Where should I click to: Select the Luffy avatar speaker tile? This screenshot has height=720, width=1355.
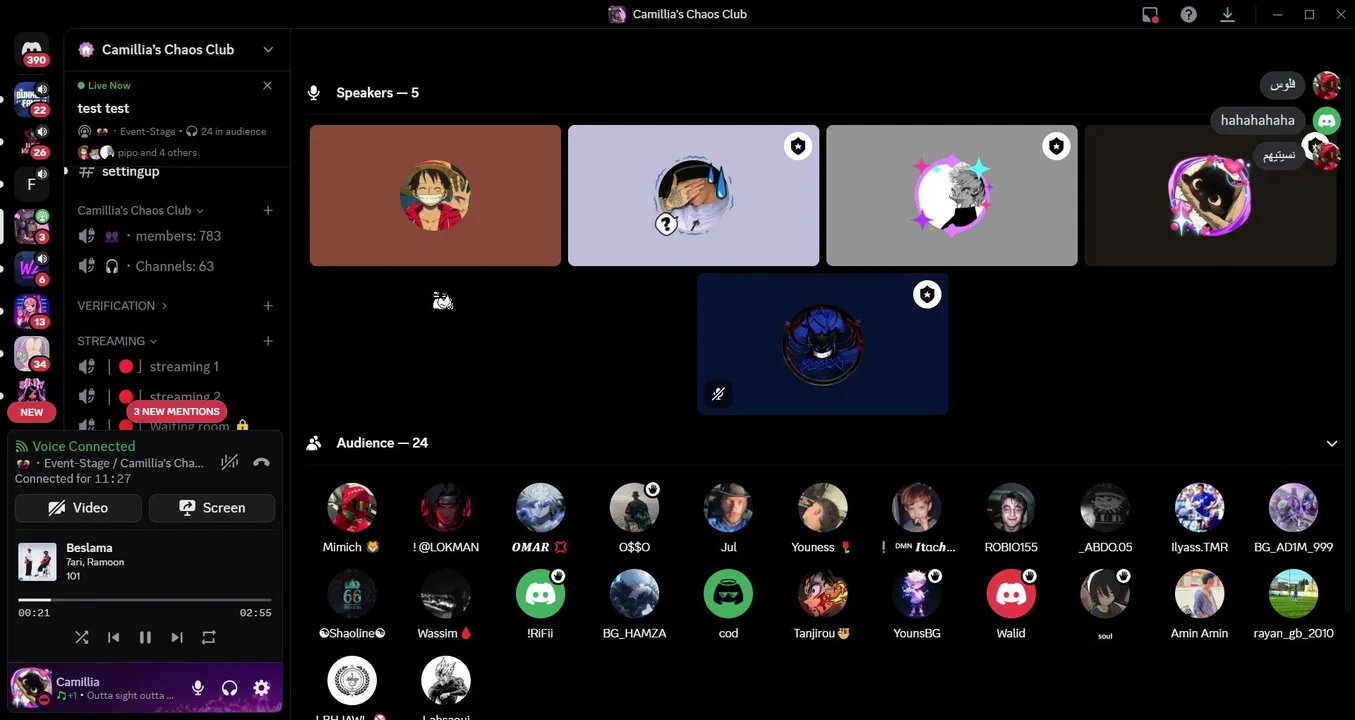[435, 196]
